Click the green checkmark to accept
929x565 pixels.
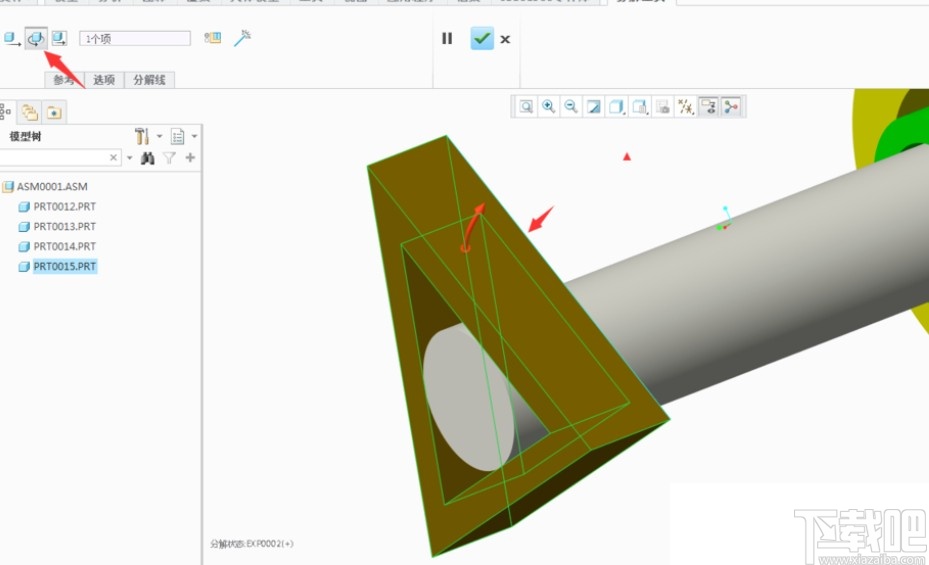click(x=482, y=39)
